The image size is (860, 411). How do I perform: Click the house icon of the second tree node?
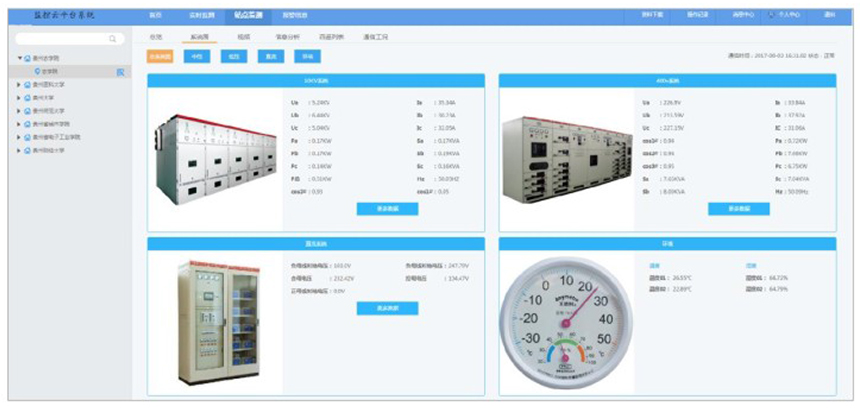[x=27, y=85]
